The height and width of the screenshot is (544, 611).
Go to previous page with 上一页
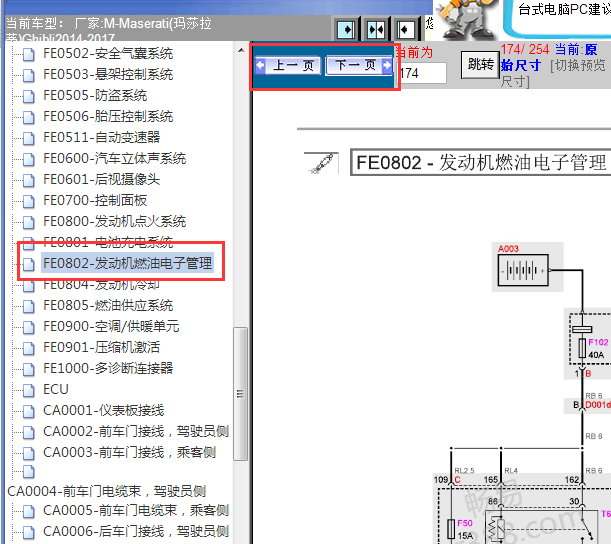(288, 65)
